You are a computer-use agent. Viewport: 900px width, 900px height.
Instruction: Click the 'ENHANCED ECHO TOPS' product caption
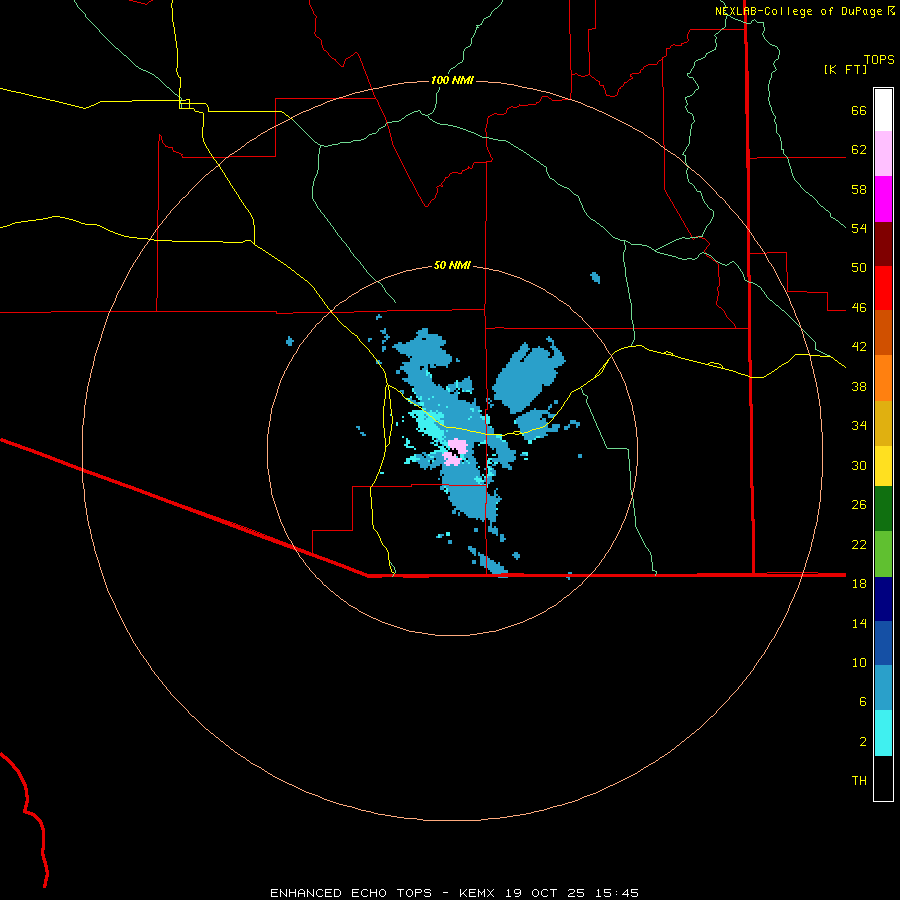[x=351, y=893]
